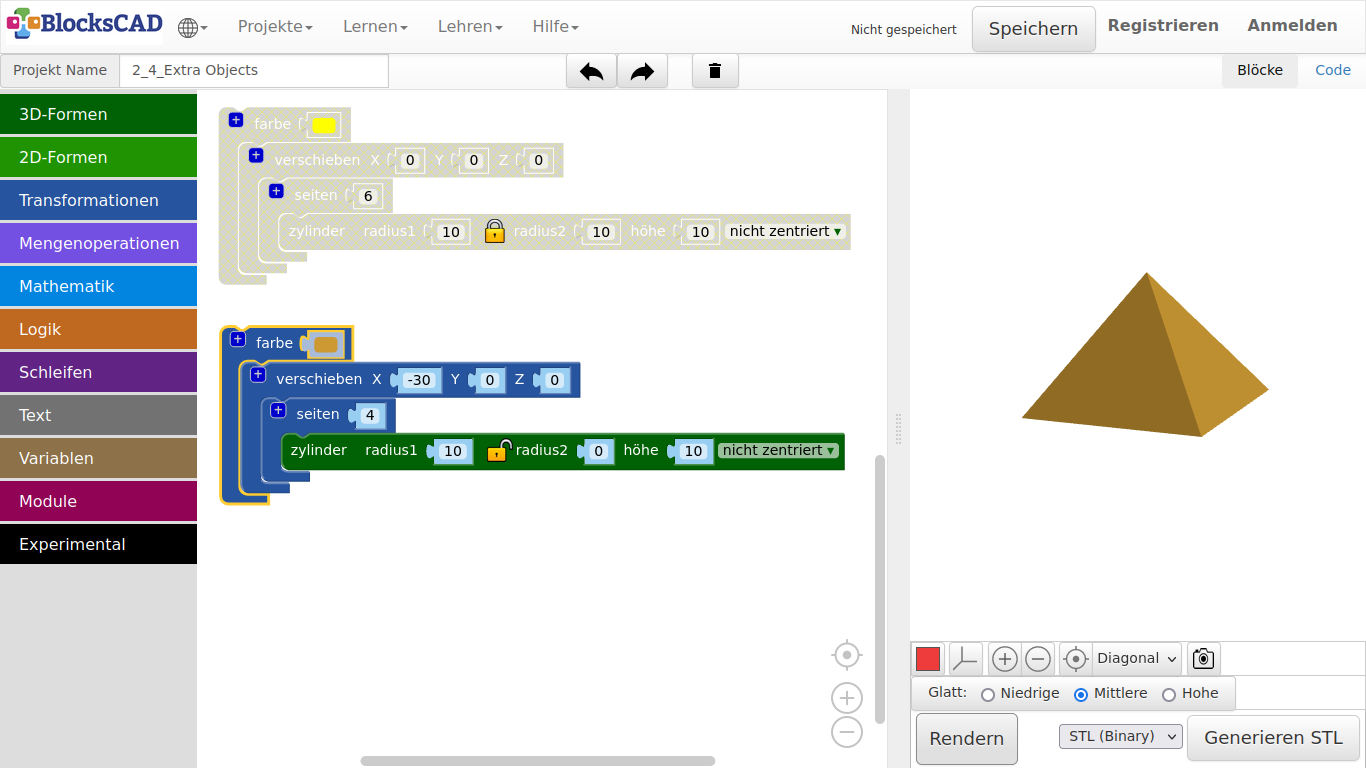The image size is (1366, 768).
Task: Toggle the unlocked radius lock on green zylinder
Action: click(497, 450)
